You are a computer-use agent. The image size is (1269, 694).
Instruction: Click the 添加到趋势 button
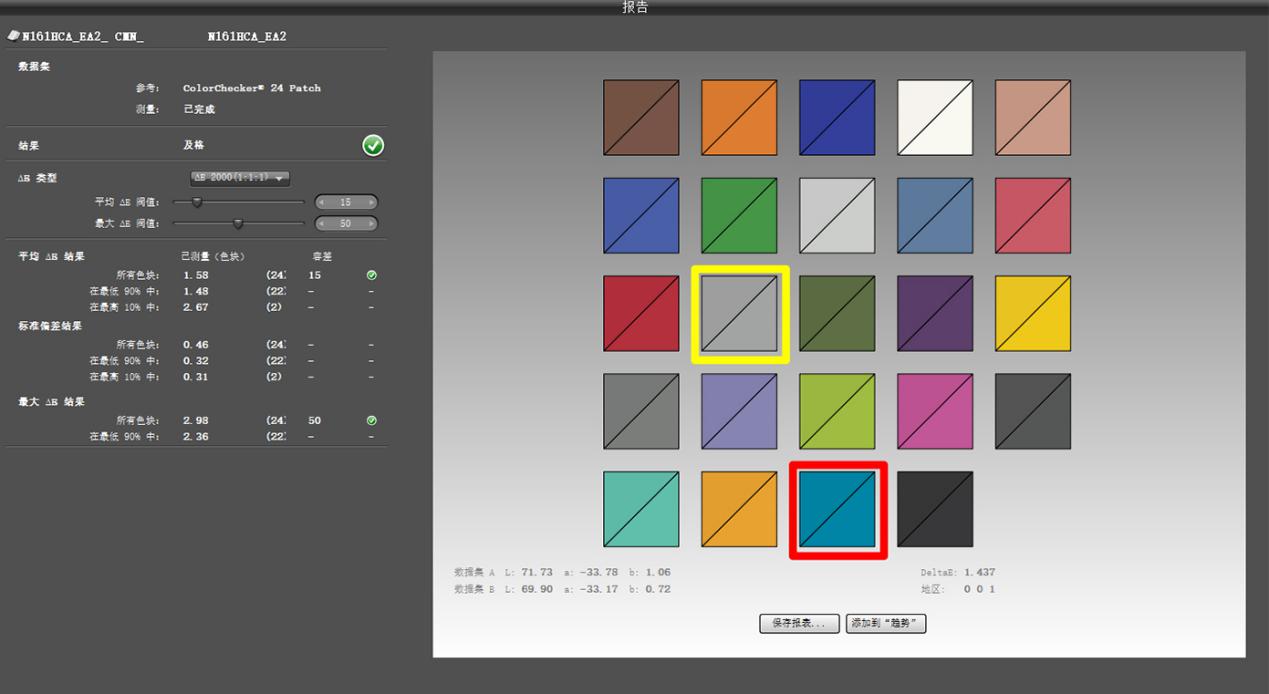[885, 623]
